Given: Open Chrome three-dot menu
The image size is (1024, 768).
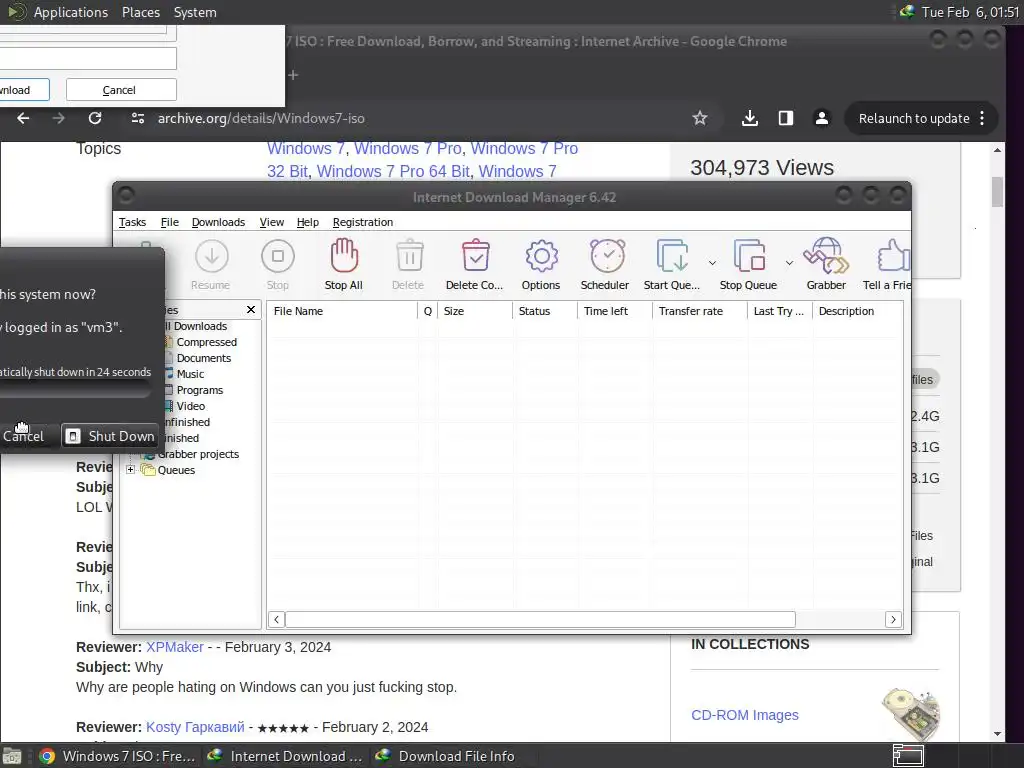Looking at the screenshot, I should click(x=982, y=118).
